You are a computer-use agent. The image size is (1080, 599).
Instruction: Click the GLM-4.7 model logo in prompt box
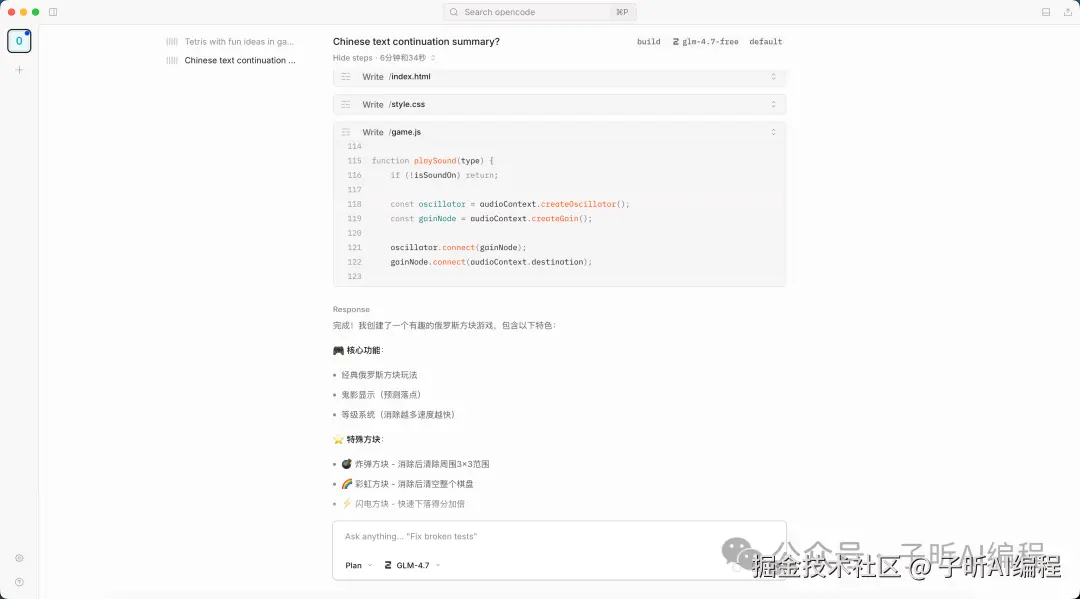click(x=388, y=565)
